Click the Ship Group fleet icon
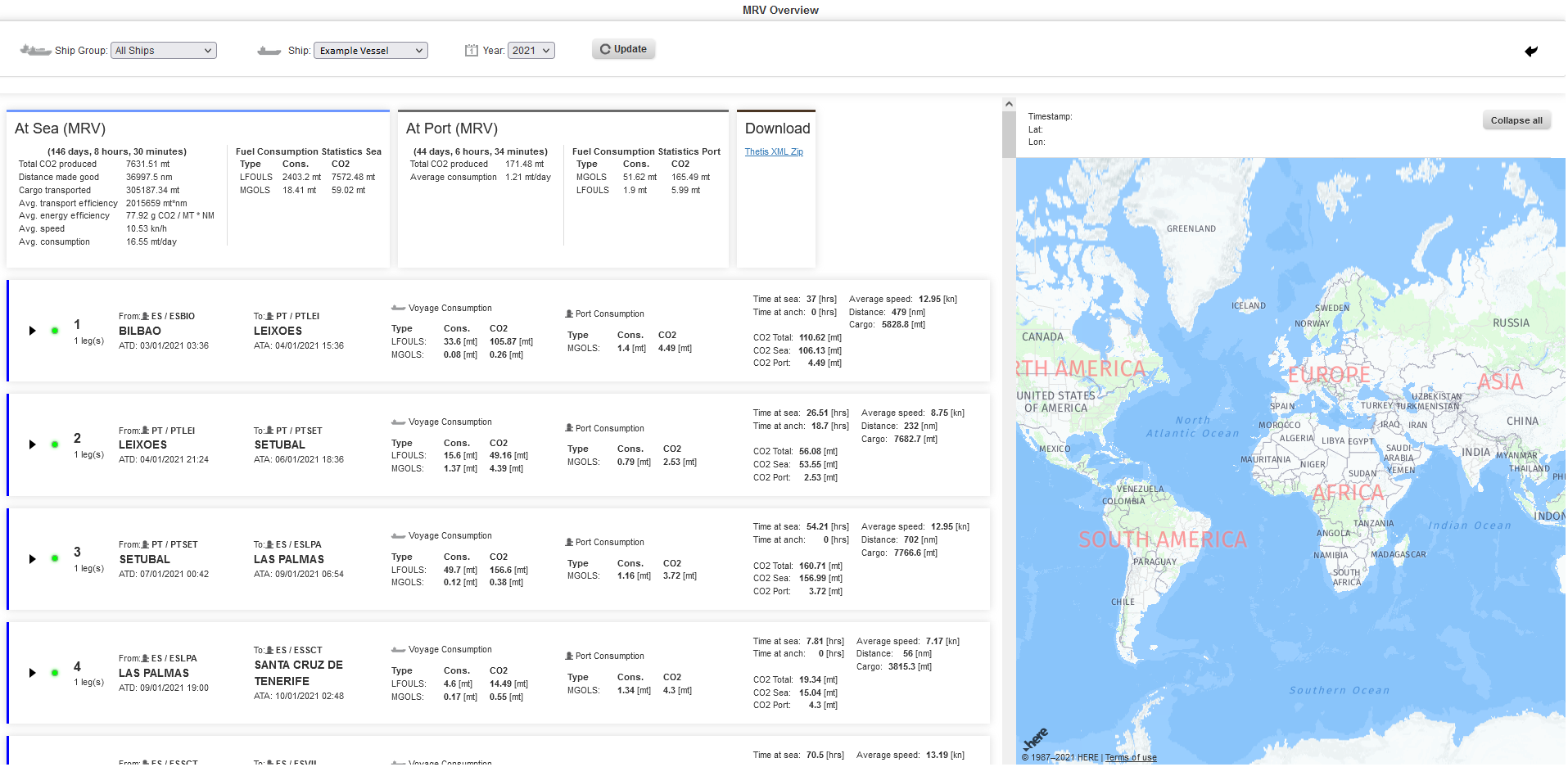Screen dimensions: 1568x767 click(35, 51)
